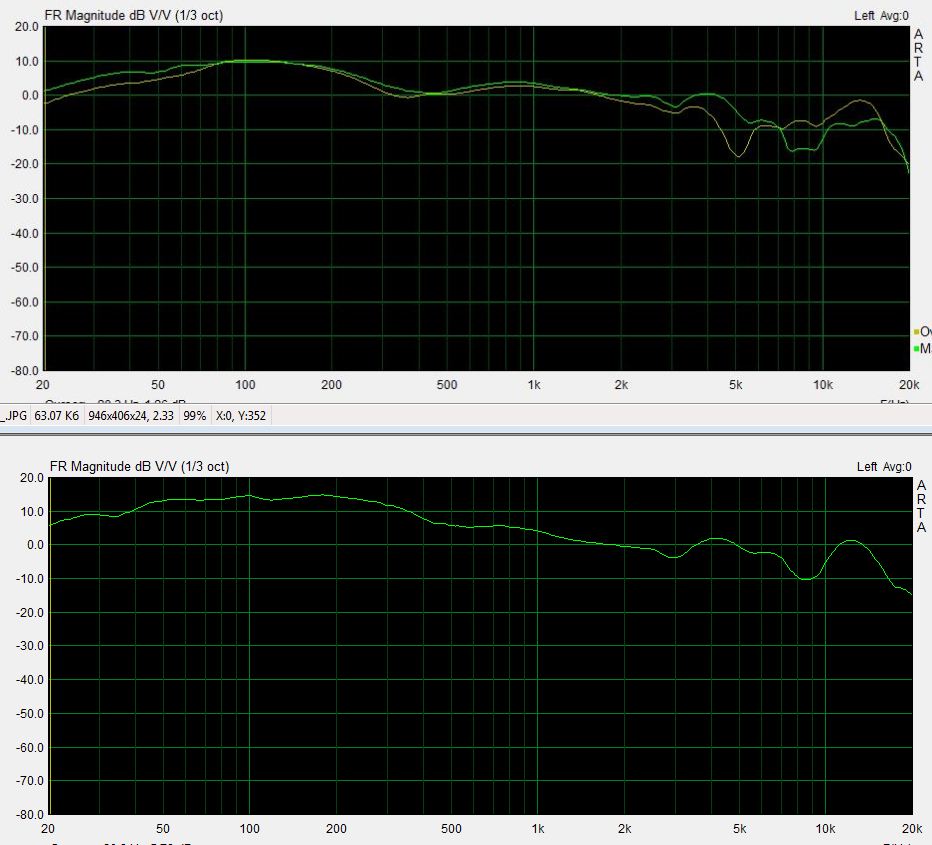Click the vertical 'ARTA' text beside the upper graph
The image size is (932, 845).
click(x=919, y=55)
